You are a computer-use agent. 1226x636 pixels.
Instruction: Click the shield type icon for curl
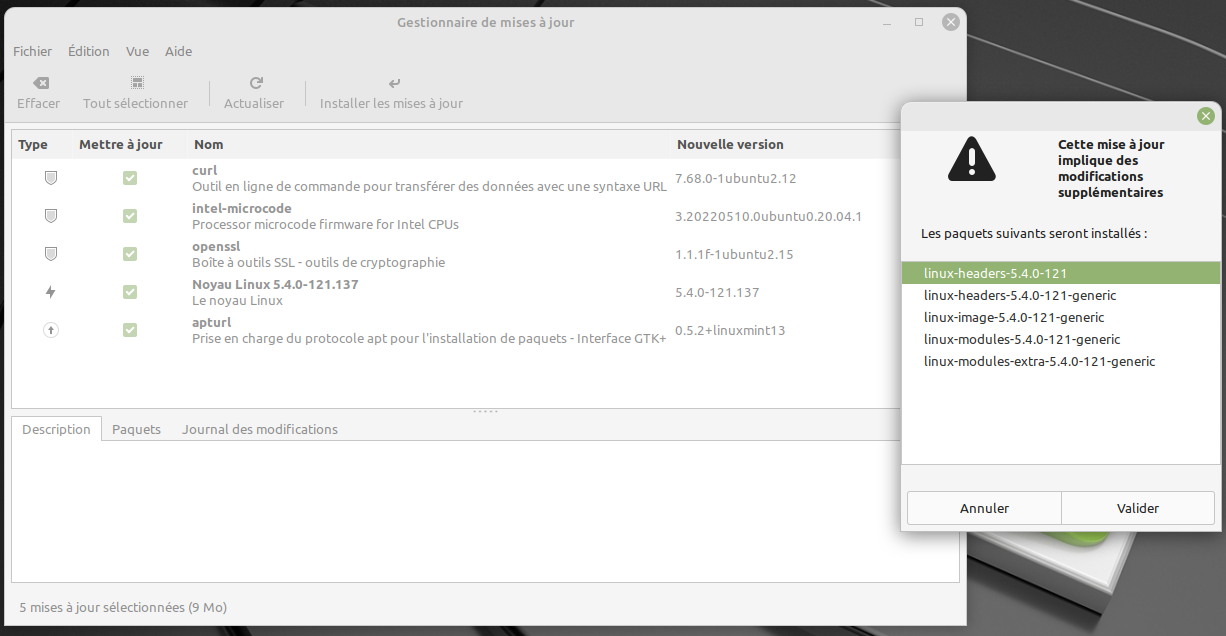tap(51, 178)
